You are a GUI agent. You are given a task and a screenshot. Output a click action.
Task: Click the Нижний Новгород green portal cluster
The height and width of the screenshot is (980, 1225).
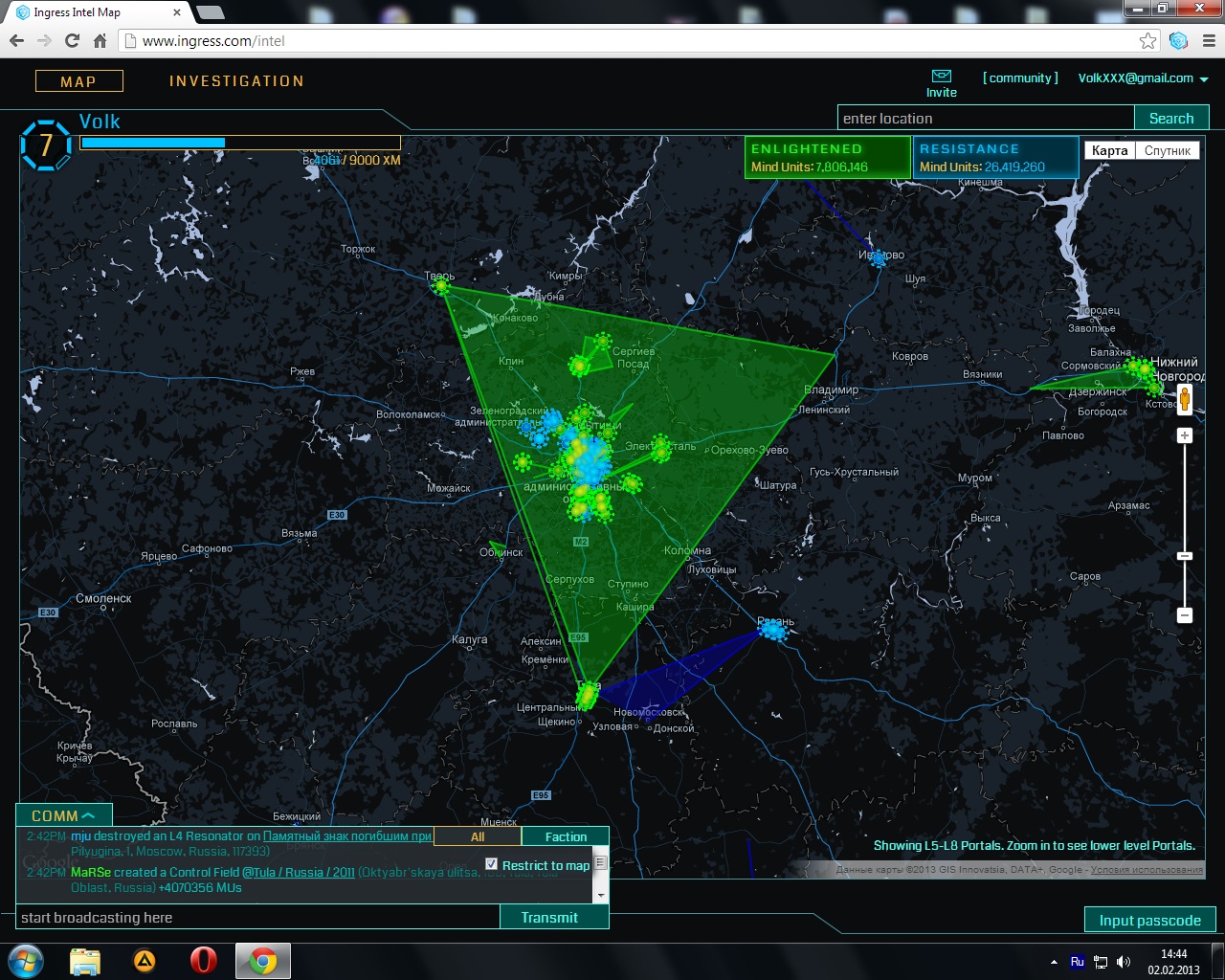tap(1145, 373)
